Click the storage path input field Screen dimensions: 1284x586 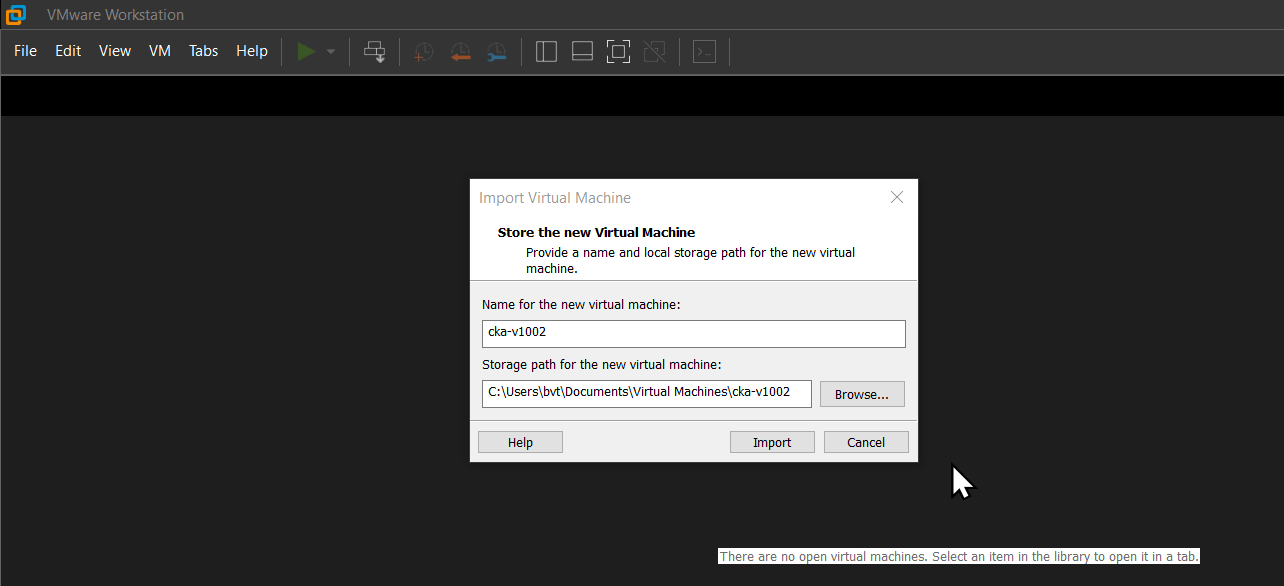[647, 393]
